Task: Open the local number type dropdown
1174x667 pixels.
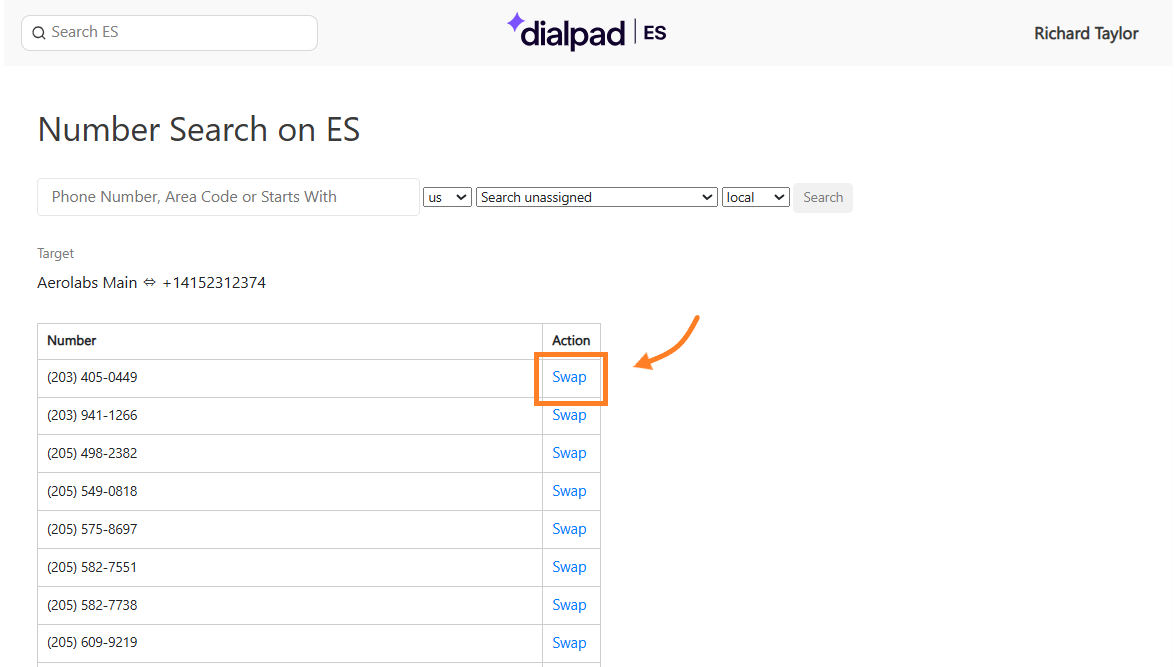Action: [755, 198]
